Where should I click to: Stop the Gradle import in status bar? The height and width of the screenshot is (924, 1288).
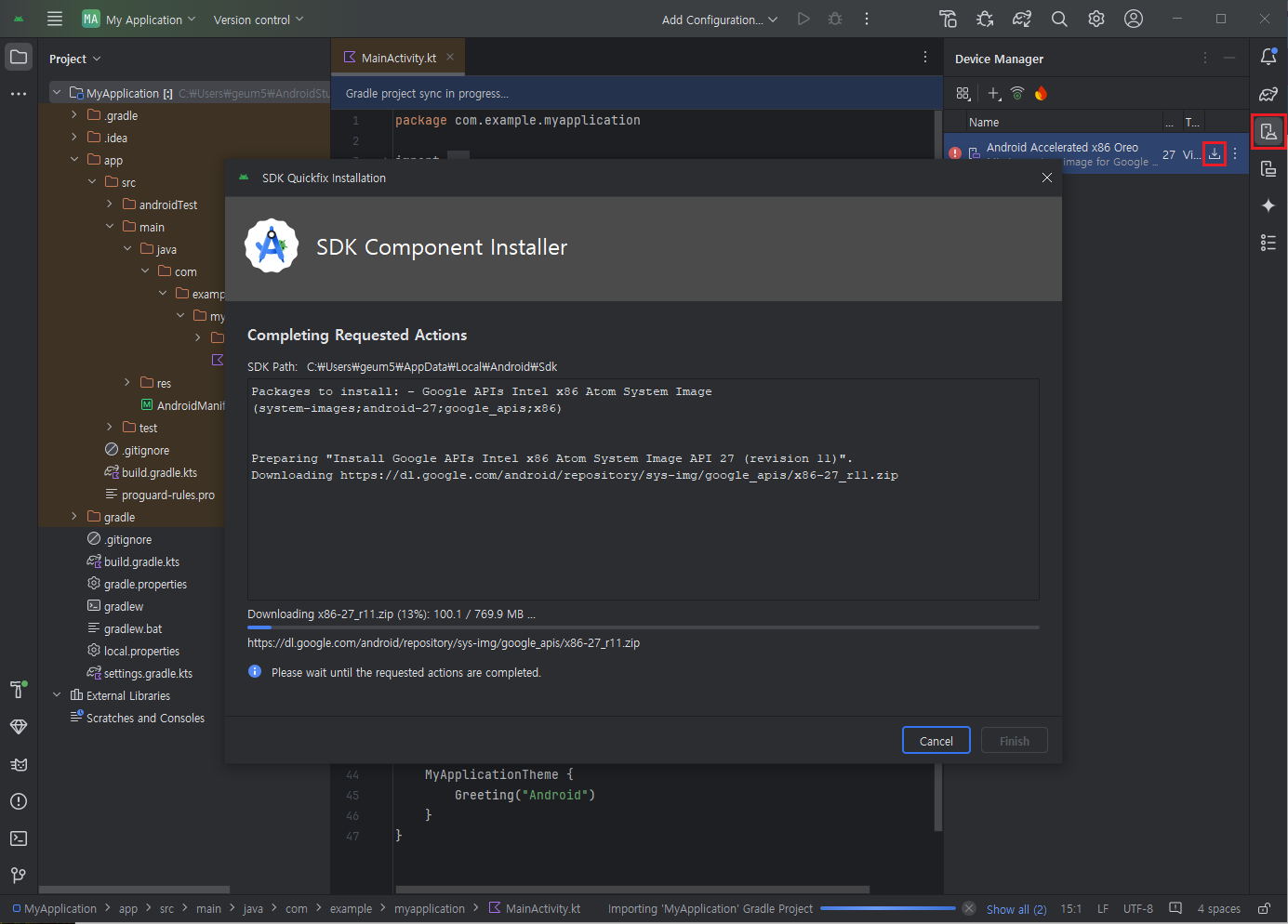tap(969, 908)
